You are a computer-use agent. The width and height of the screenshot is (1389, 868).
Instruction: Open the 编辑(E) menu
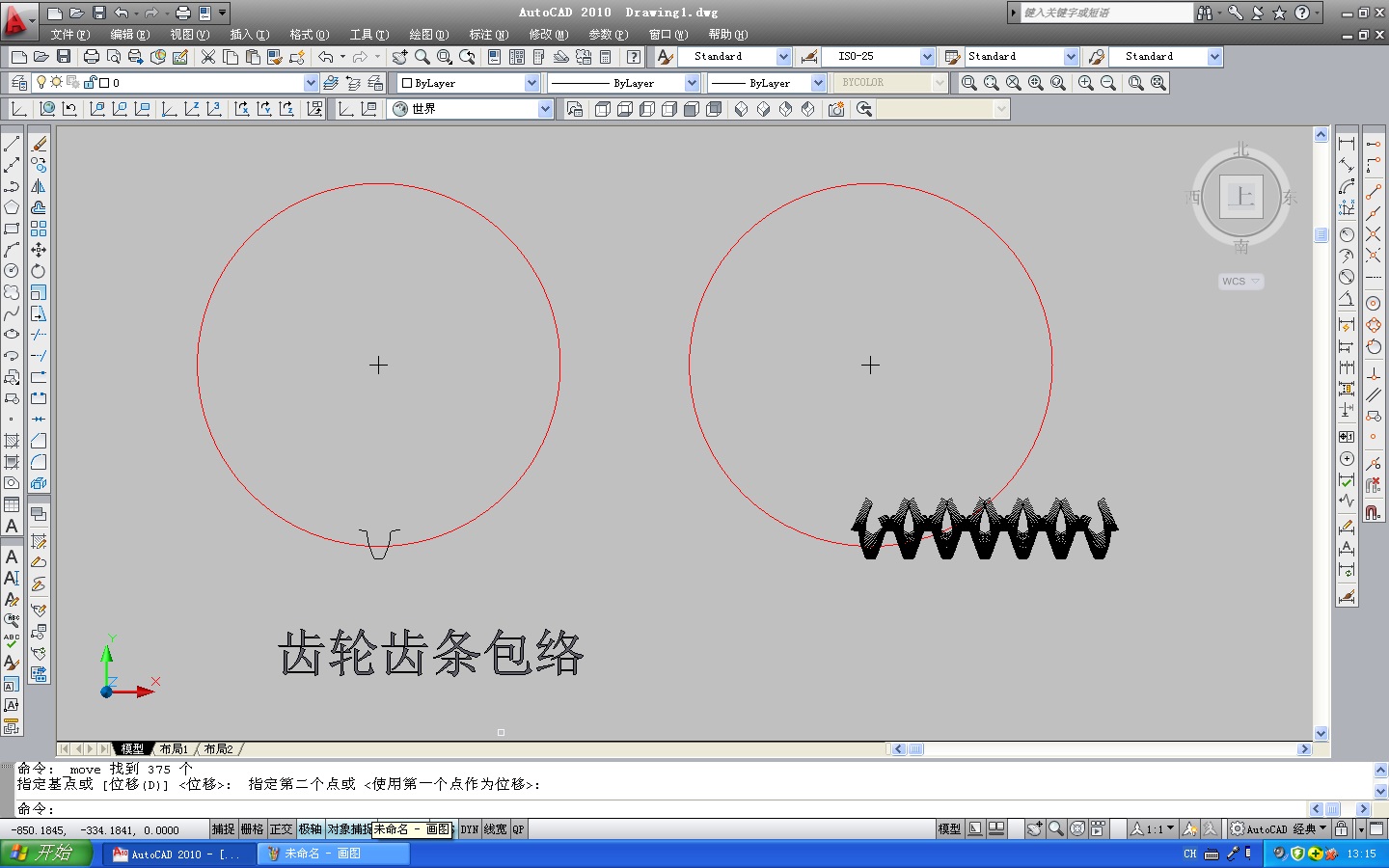[130, 35]
